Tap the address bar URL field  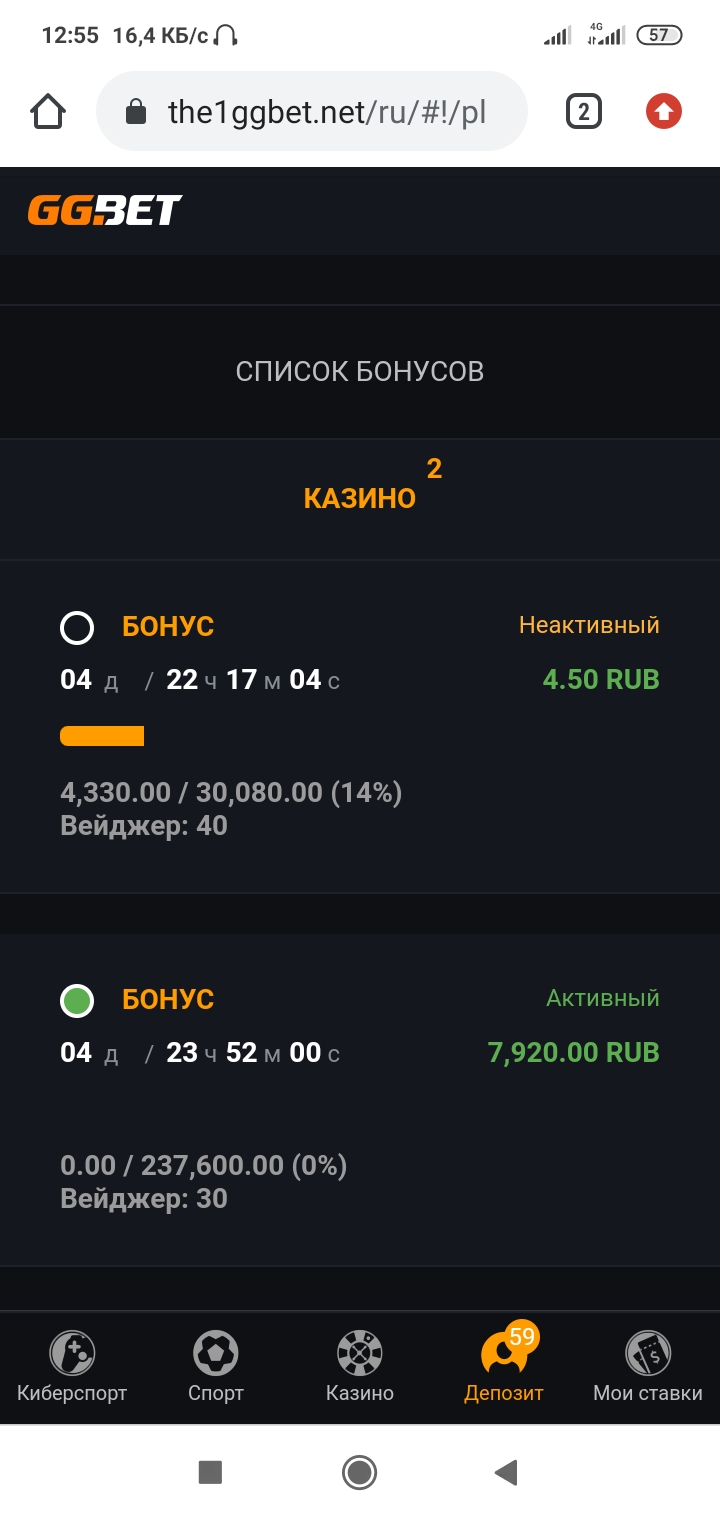[326, 111]
